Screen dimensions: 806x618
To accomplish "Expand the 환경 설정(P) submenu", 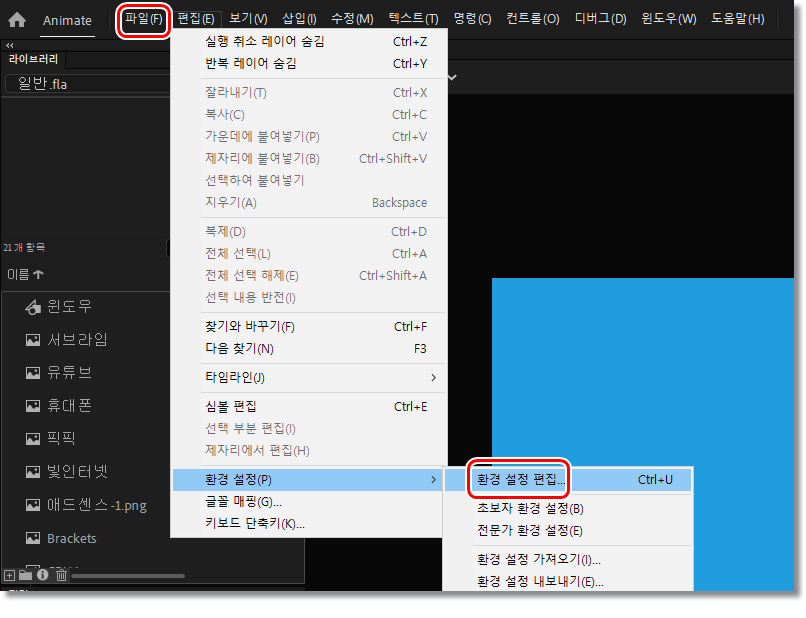I will (x=308, y=480).
